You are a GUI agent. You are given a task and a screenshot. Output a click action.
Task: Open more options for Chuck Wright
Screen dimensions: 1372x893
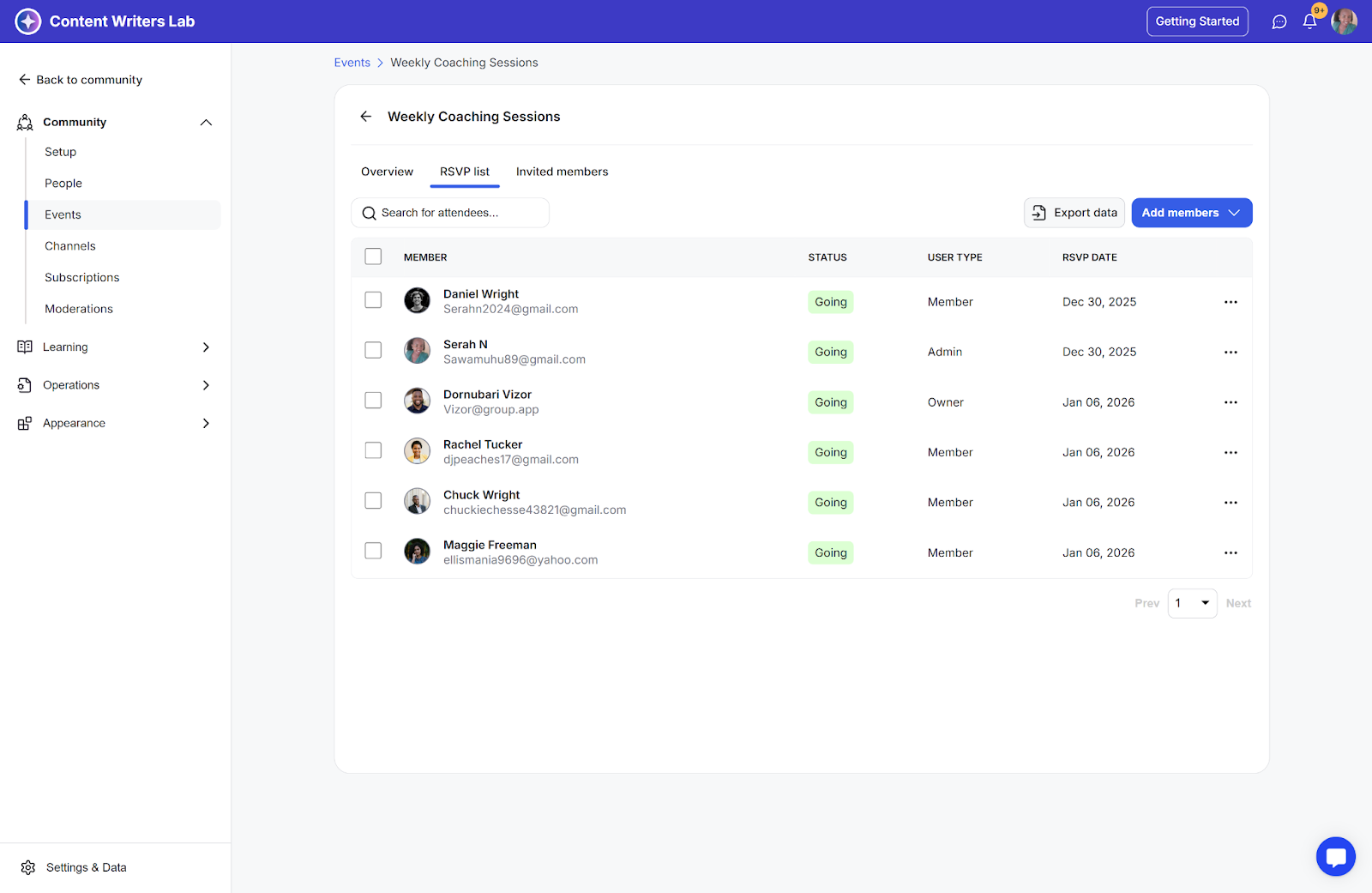click(x=1231, y=503)
